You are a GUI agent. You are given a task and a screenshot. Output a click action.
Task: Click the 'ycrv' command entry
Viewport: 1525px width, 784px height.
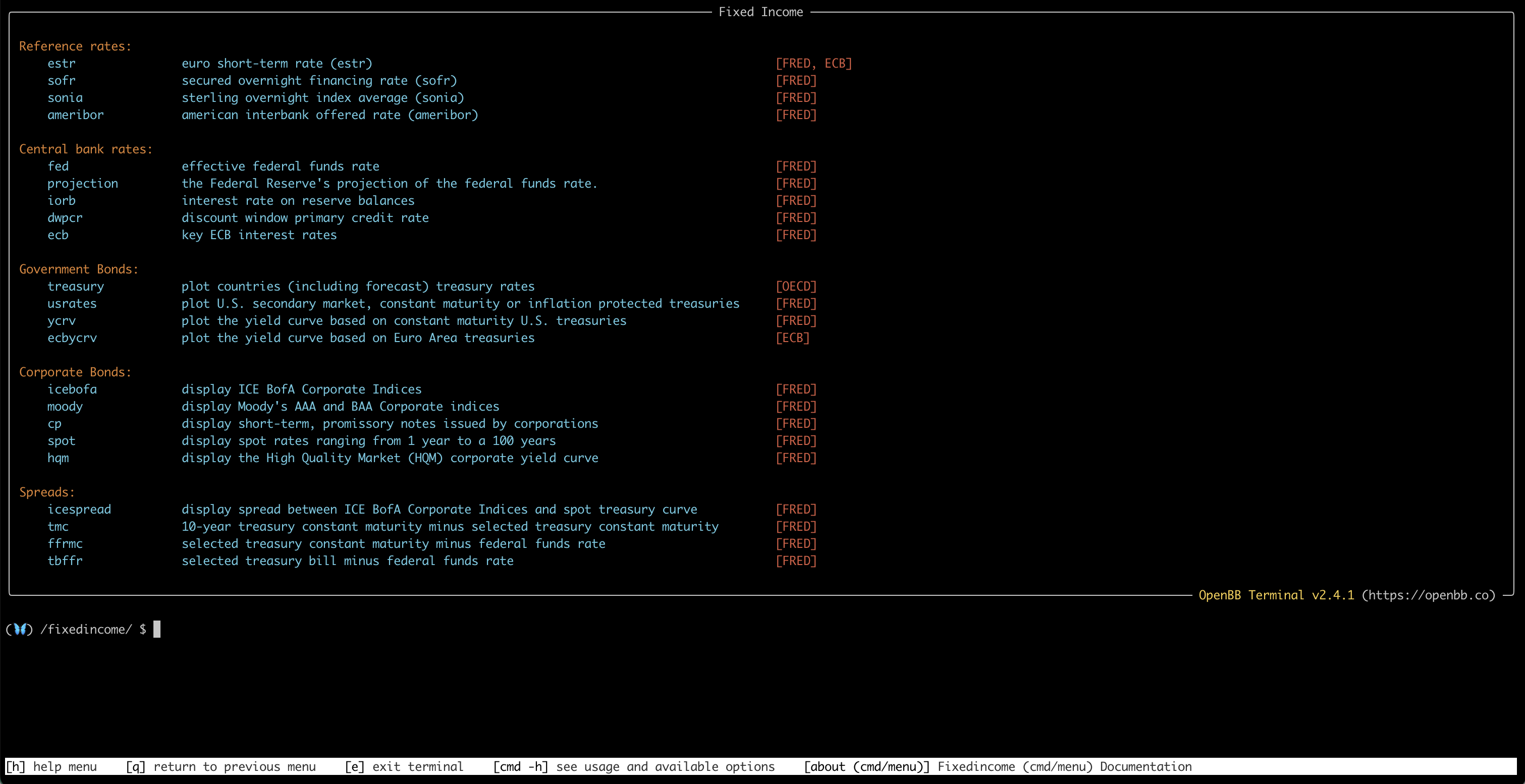pyautogui.click(x=62, y=321)
